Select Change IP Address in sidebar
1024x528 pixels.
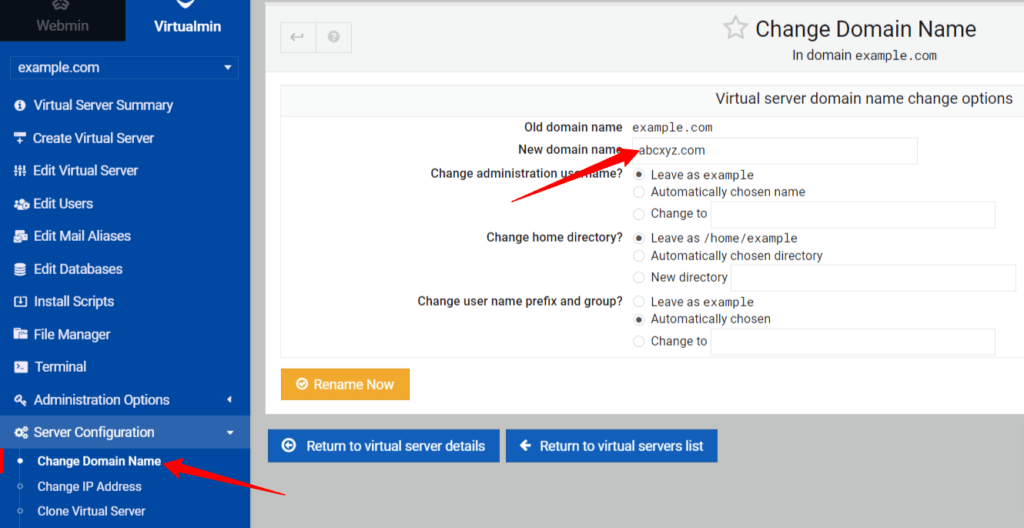click(x=89, y=486)
